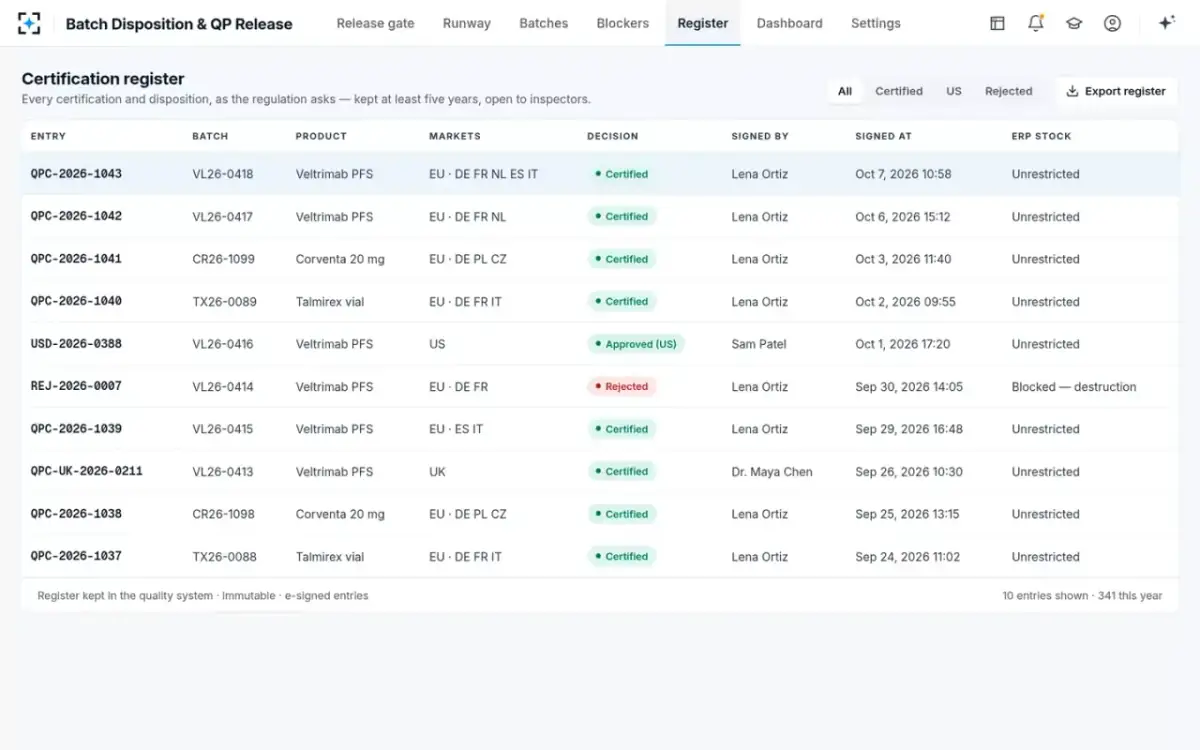Filter register by Certified
This screenshot has height=750, width=1200.
[899, 91]
